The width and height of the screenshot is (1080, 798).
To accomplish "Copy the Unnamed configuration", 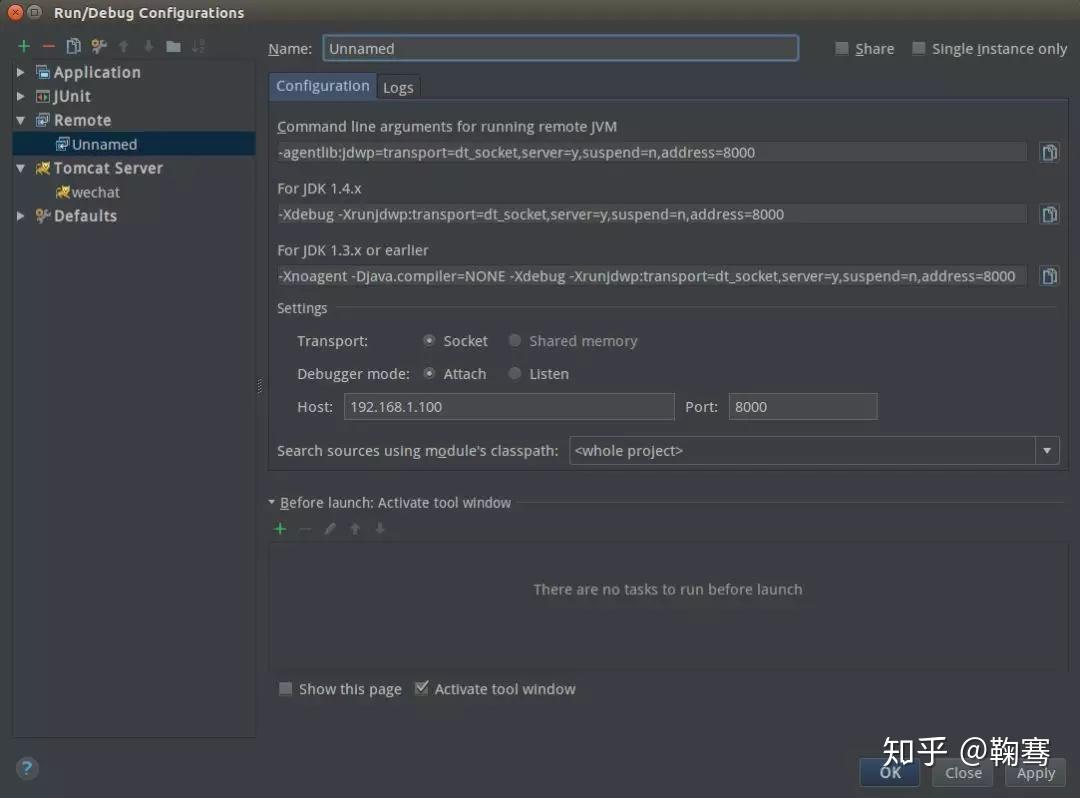I will [71, 45].
